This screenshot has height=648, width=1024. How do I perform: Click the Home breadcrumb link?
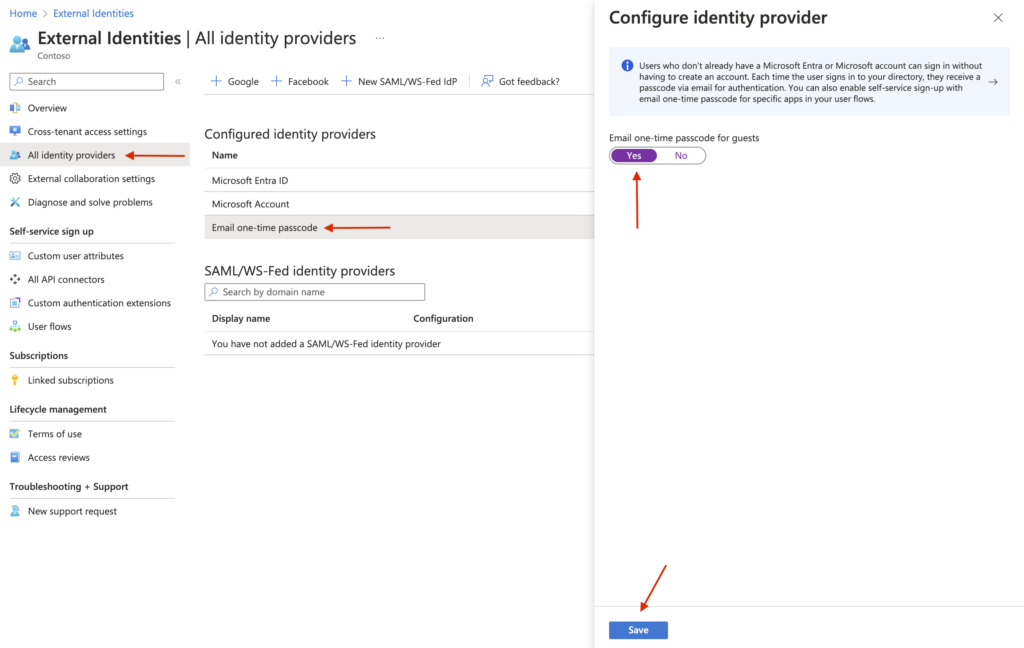[23, 13]
